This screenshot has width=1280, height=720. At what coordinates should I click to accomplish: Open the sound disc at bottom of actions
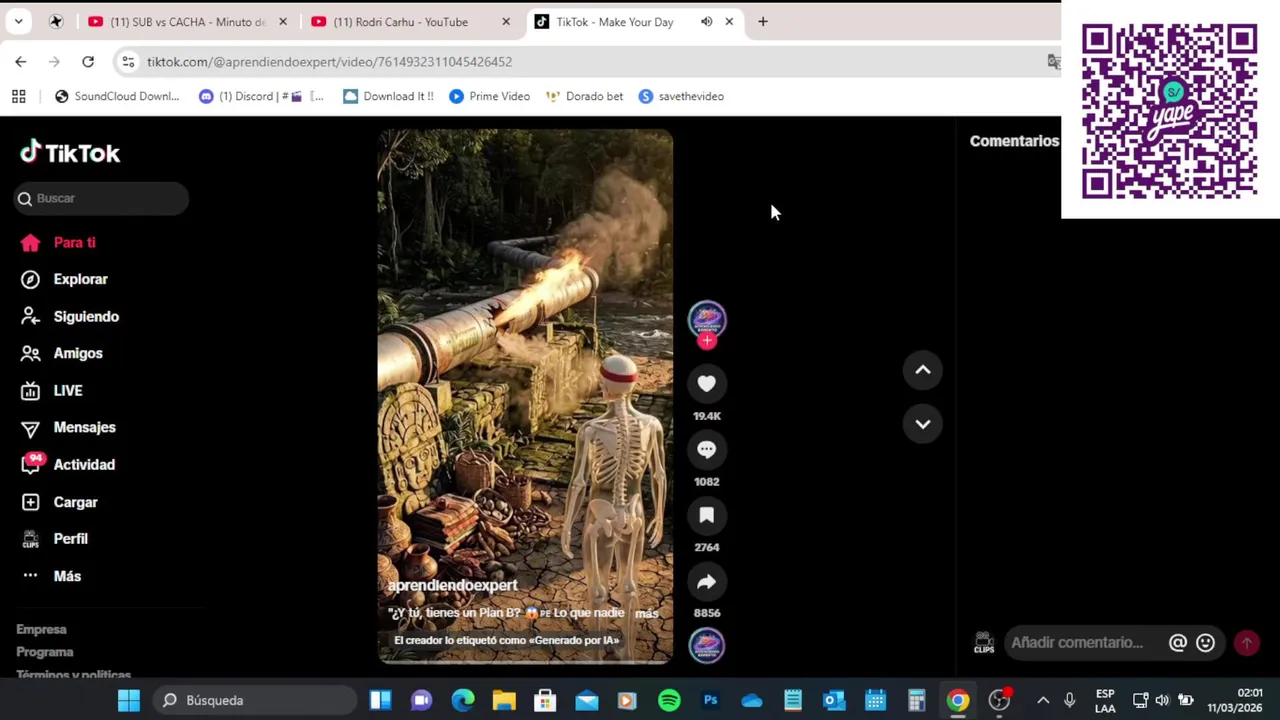point(707,646)
